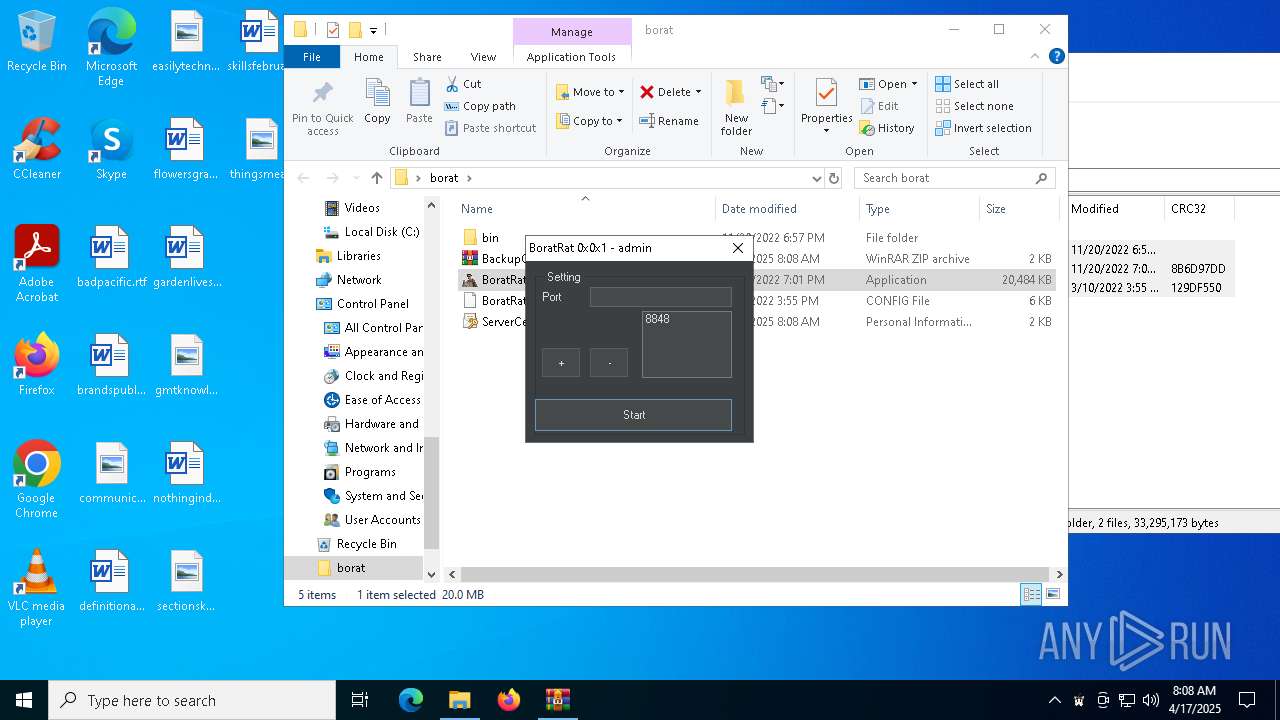The image size is (1280, 720).
Task: Open the File menu tab
Action: pyautogui.click(x=312, y=57)
